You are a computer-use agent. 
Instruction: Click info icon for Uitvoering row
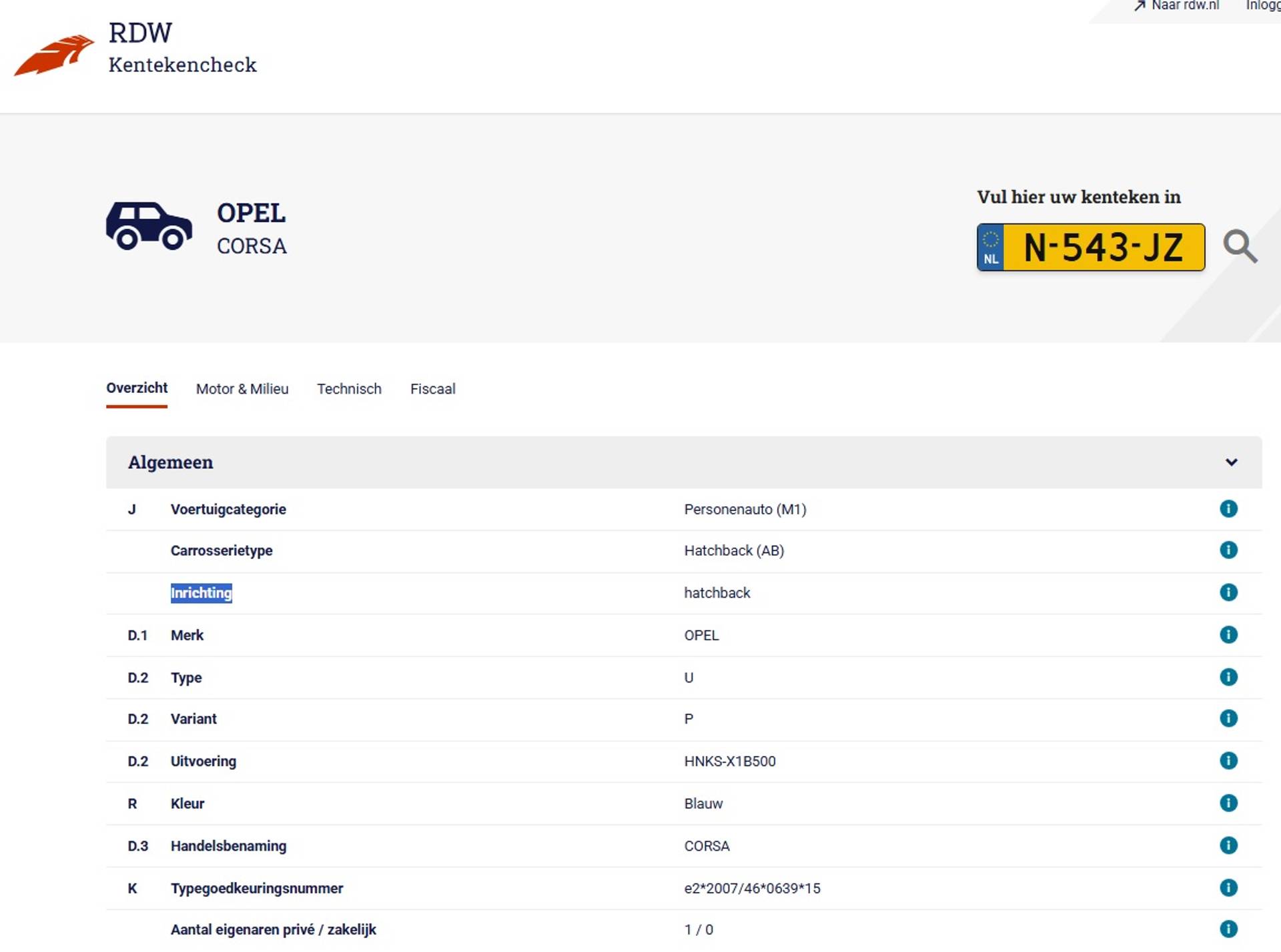(x=1228, y=761)
